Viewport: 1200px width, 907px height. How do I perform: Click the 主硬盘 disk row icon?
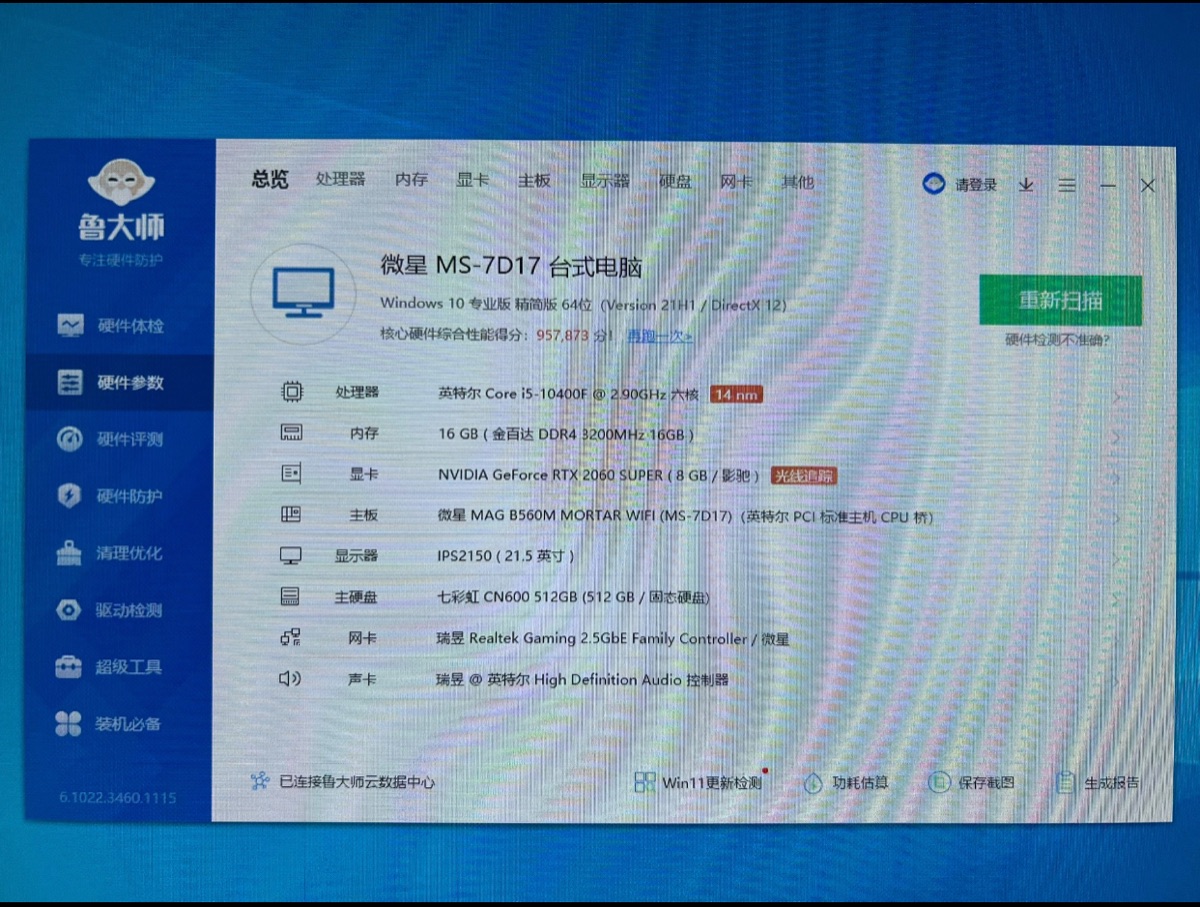pyautogui.click(x=291, y=597)
